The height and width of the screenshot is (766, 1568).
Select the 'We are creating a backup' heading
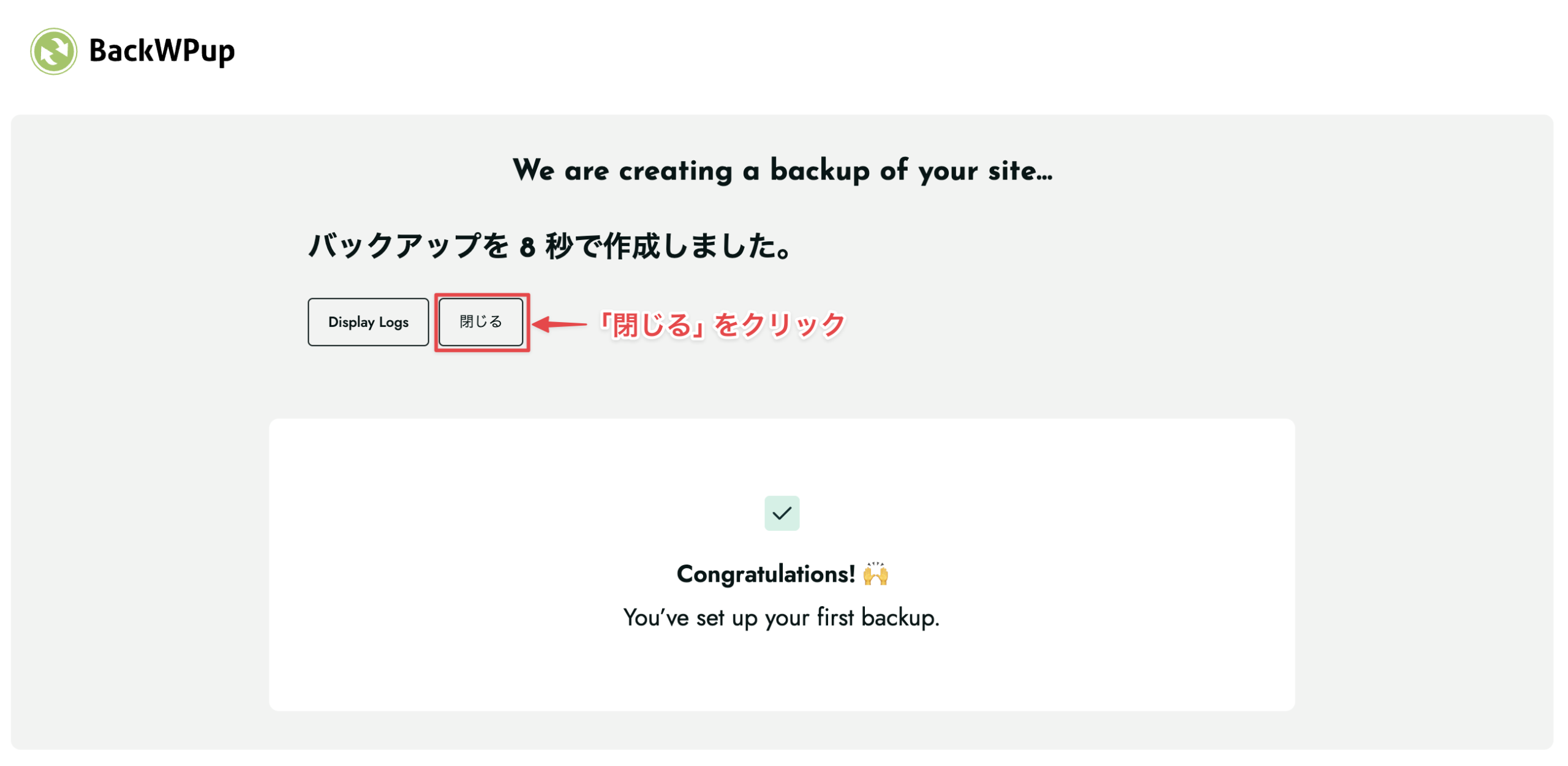[782, 170]
